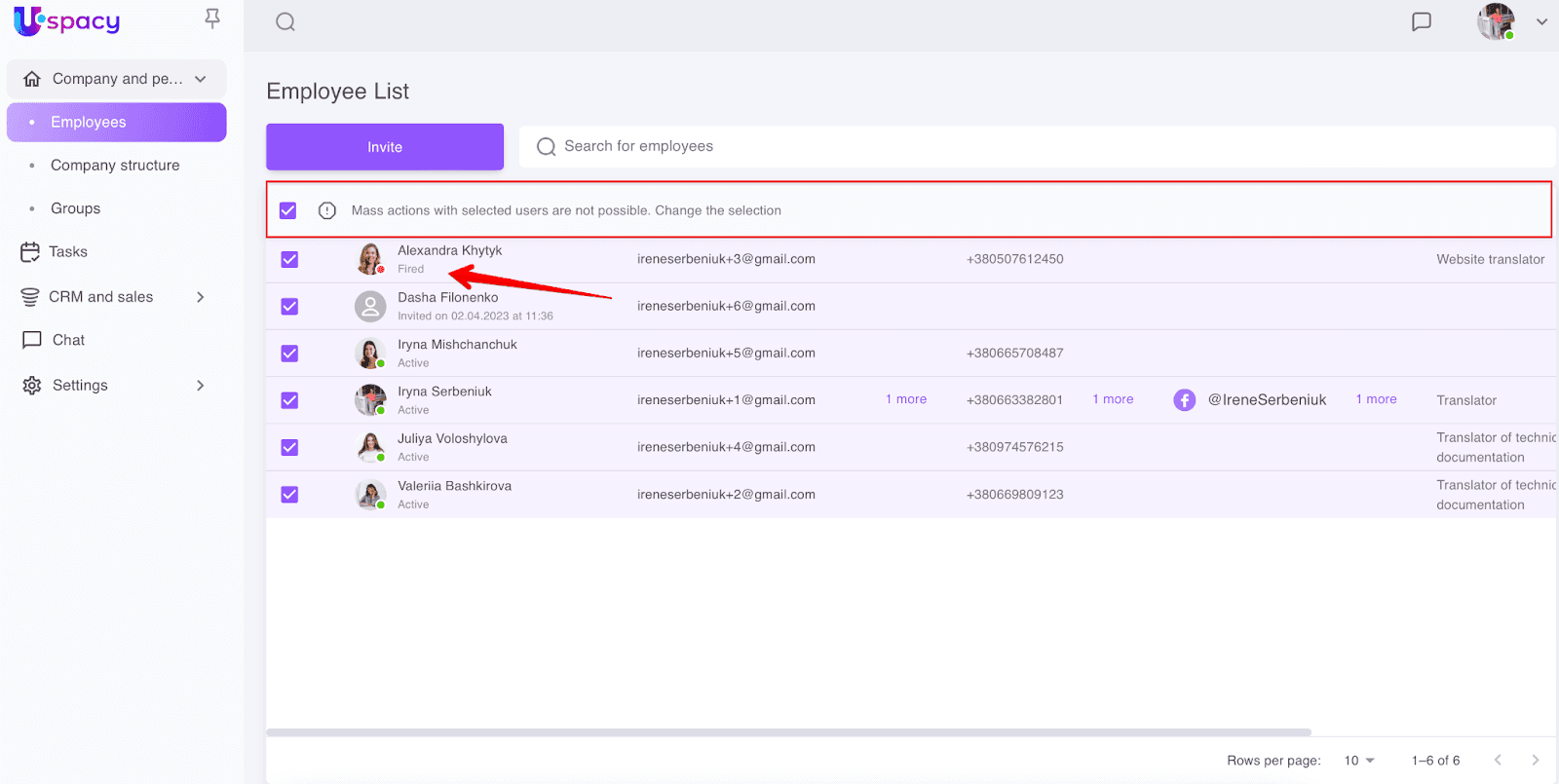Show 1 more emails for Iryna Serbeniuk

pyautogui.click(x=906, y=399)
